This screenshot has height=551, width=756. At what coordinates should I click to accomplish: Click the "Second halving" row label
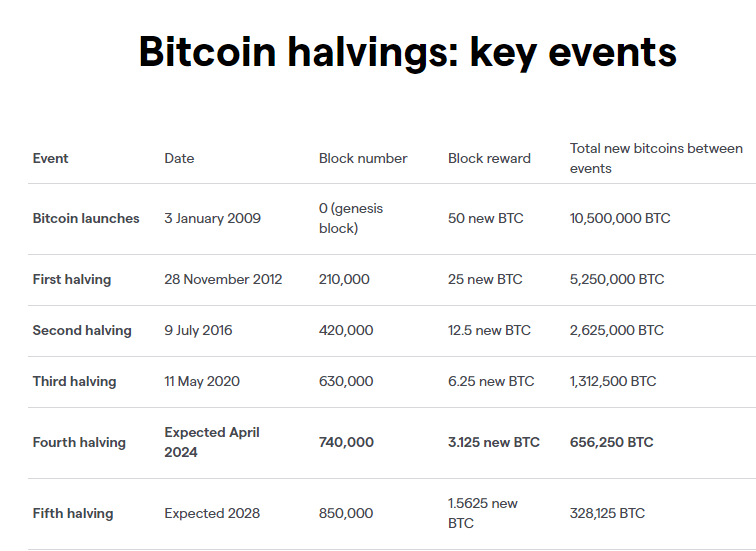[82, 330]
